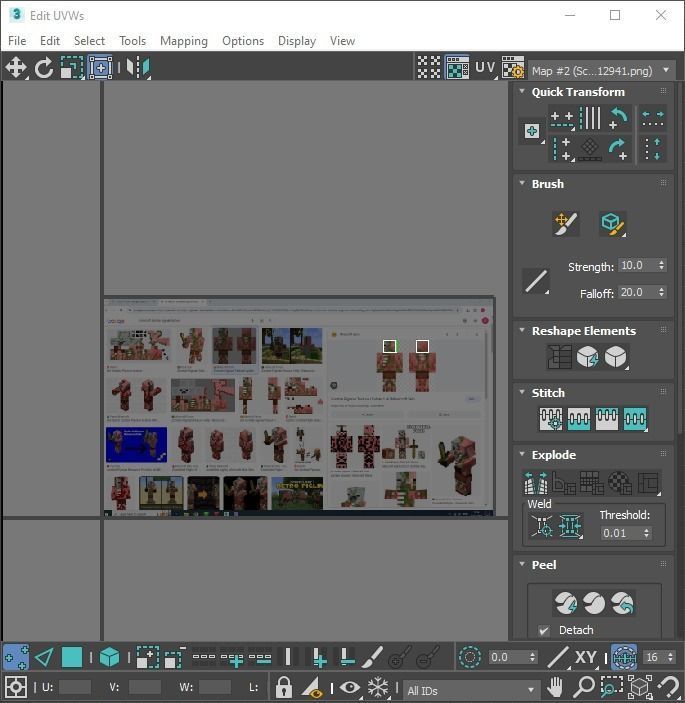Click Relax Custom icon in Reshape Elements

[x=616, y=357]
